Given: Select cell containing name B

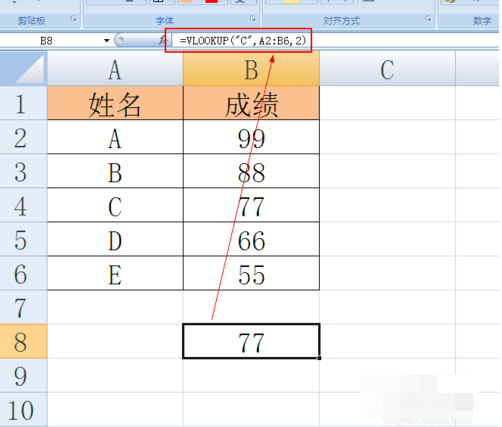Looking at the screenshot, I should [115, 171].
